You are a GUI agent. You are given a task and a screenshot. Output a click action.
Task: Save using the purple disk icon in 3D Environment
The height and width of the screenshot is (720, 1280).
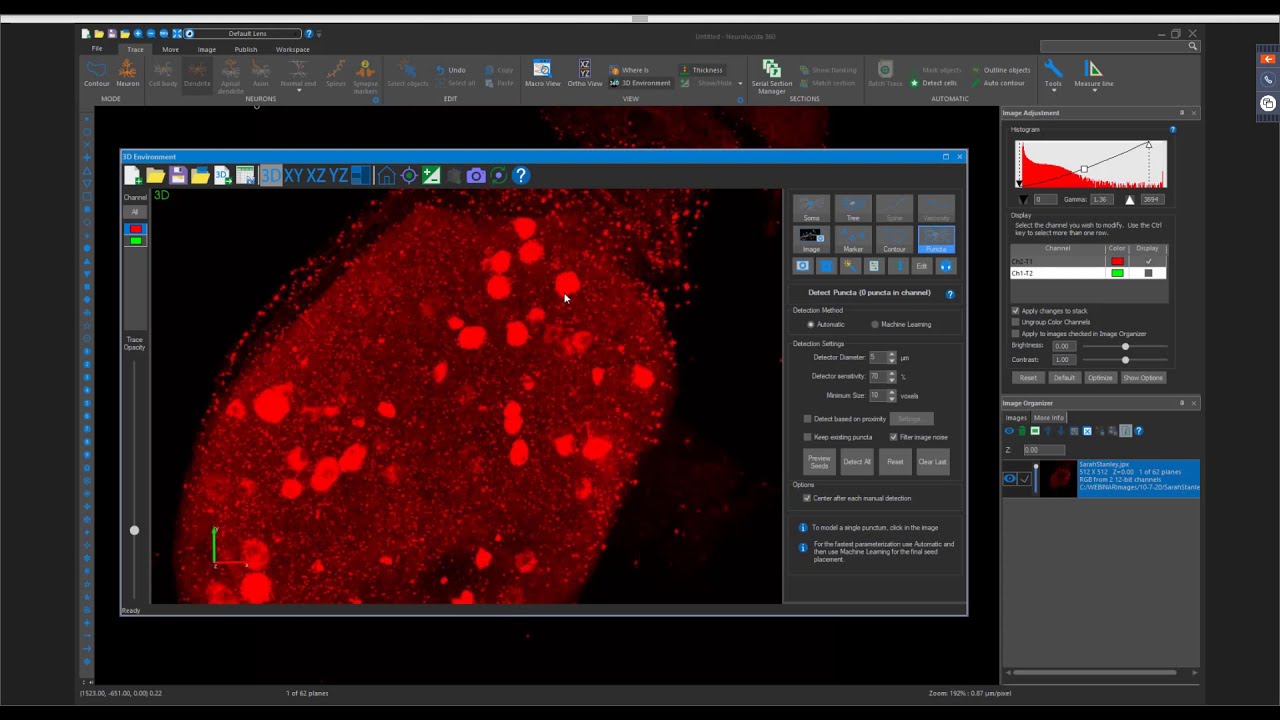[x=177, y=176]
